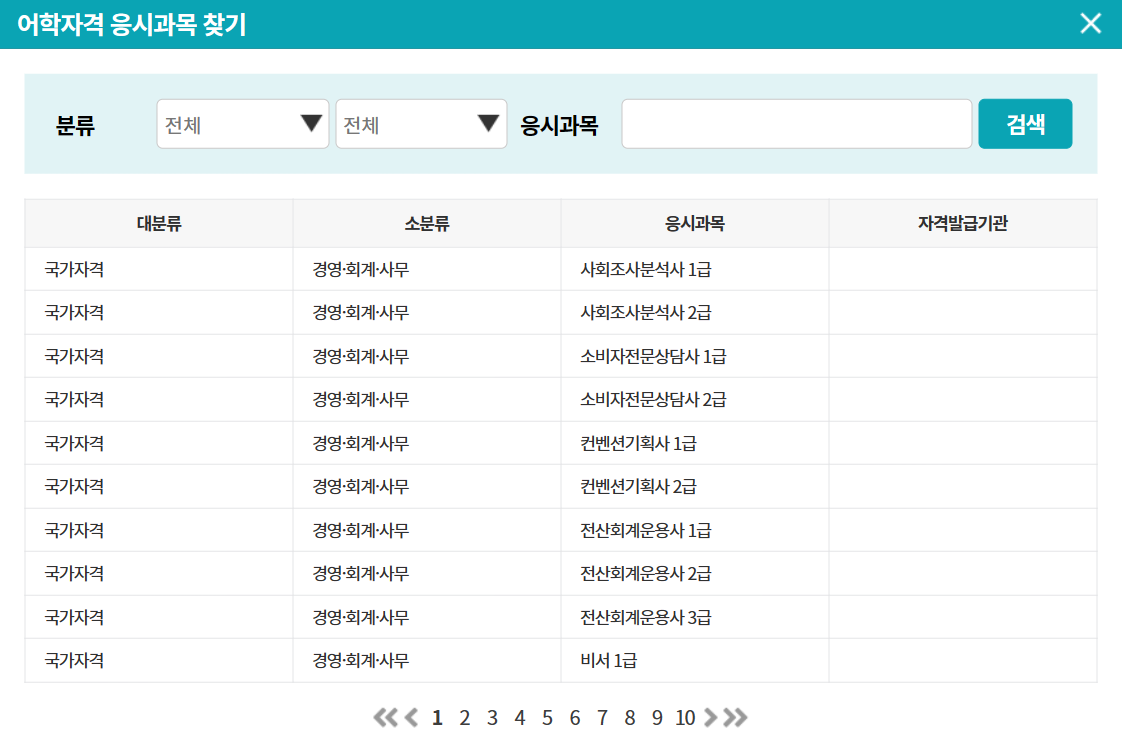This screenshot has width=1122, height=747.
Task: Close the 어학자격 응시과목 찾기 dialog
Action: click(1090, 24)
